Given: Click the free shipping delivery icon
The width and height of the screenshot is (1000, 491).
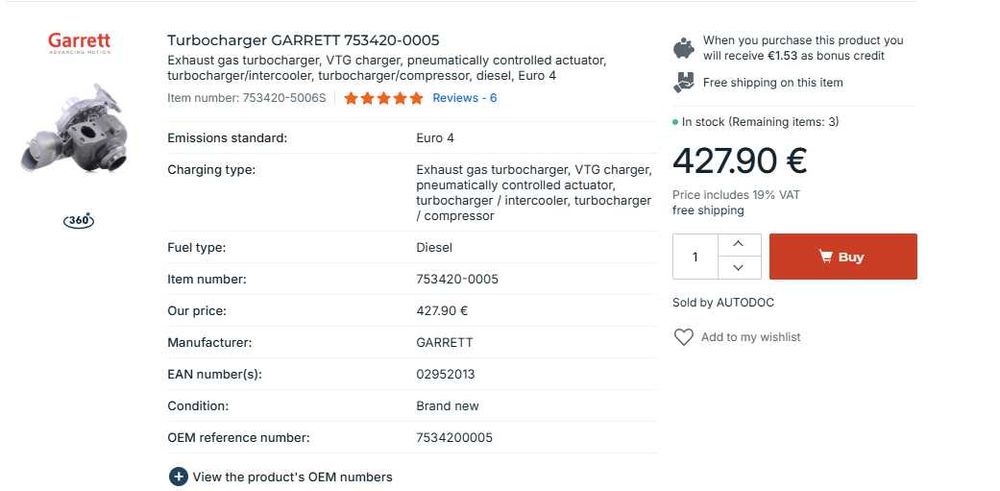Looking at the screenshot, I should point(684,82).
